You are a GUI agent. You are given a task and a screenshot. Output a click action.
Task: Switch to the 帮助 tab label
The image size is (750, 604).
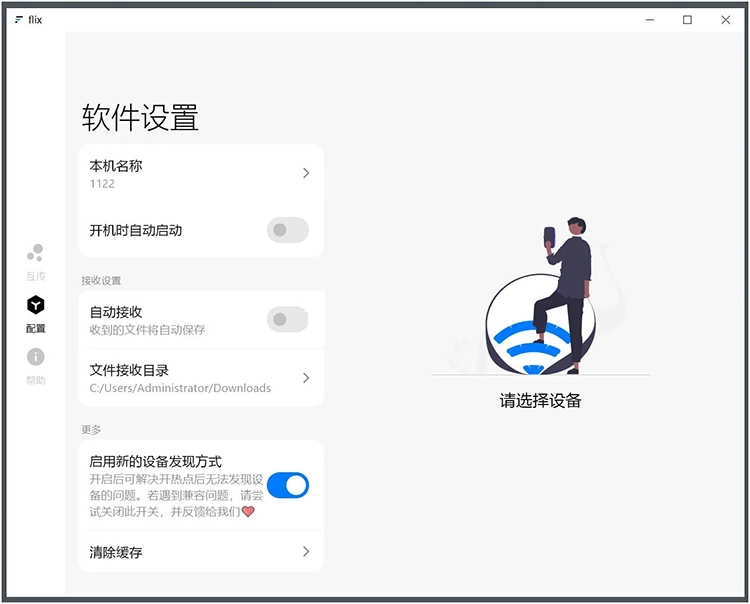35,380
